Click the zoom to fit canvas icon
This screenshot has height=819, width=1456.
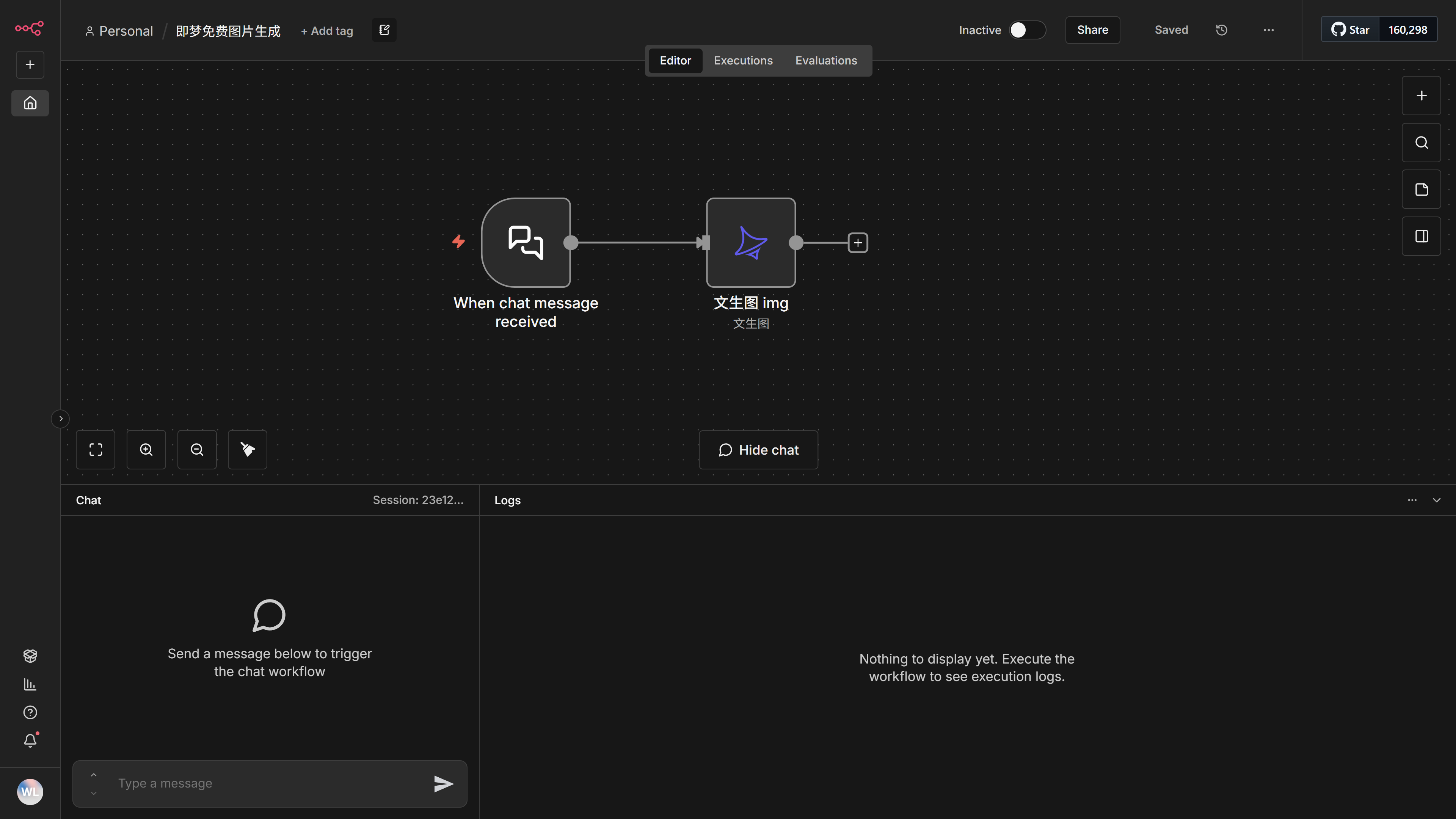96,449
